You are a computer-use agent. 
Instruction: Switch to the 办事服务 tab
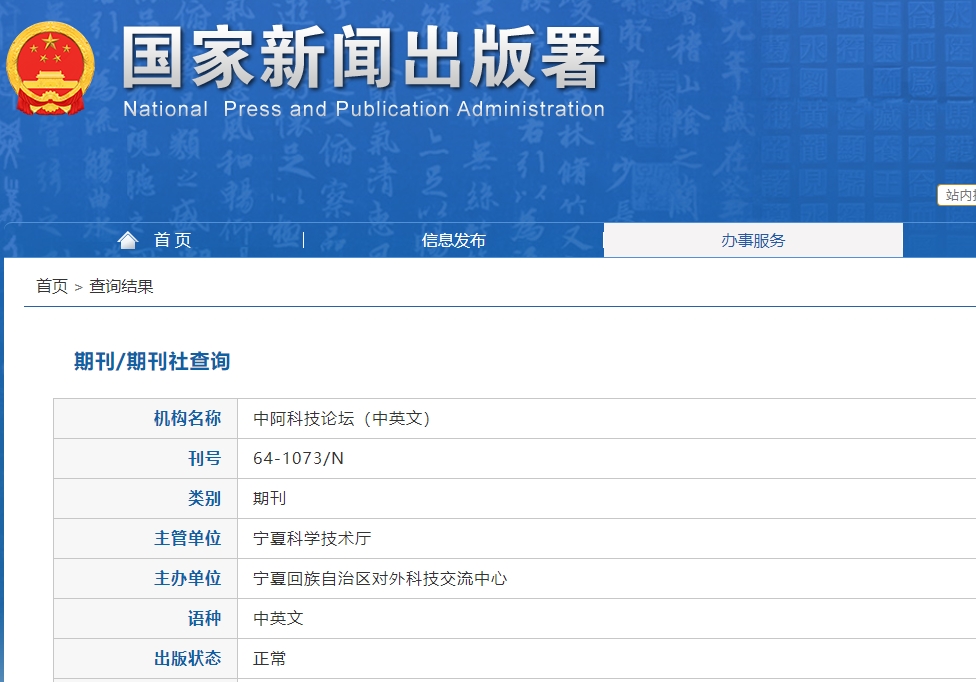753,240
